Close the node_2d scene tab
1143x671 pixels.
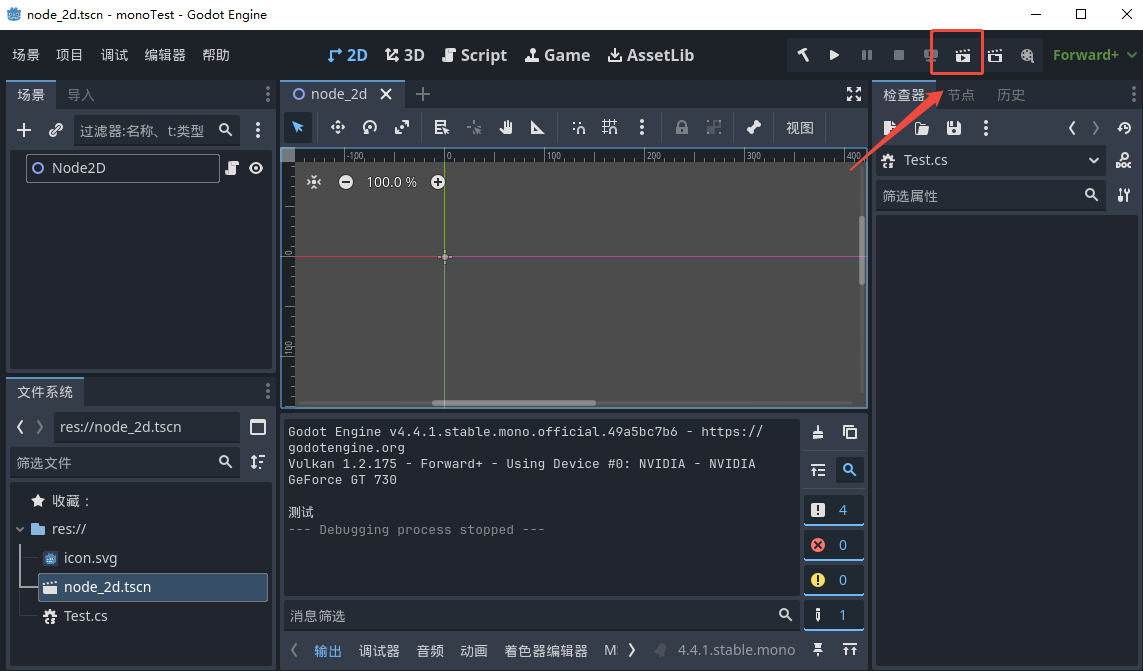[x=386, y=94]
